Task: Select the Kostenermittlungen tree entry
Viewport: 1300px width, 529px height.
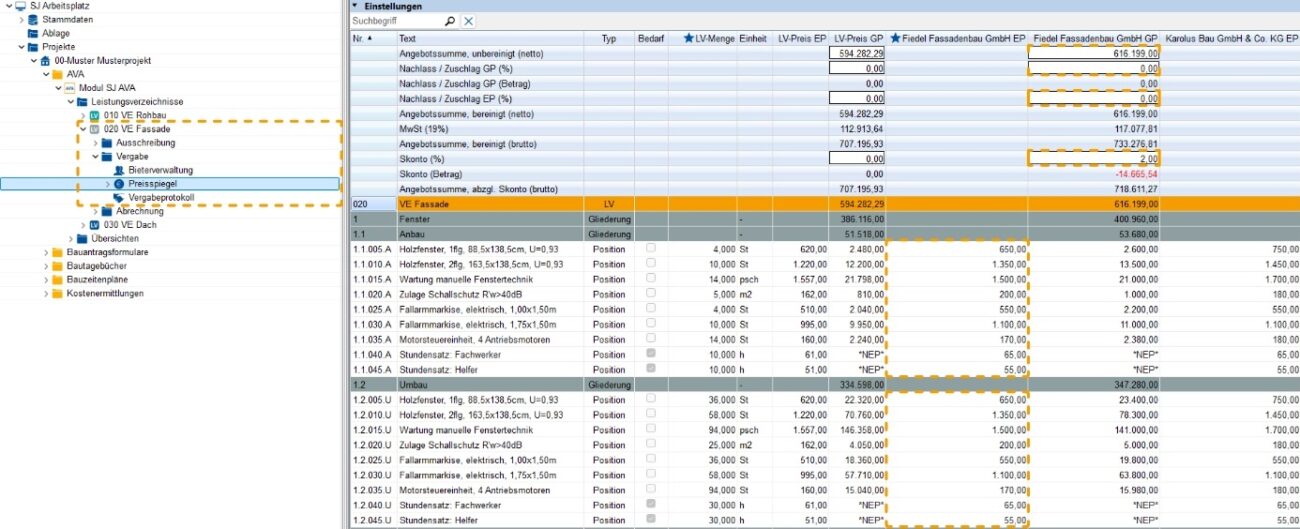Action: pos(105,293)
